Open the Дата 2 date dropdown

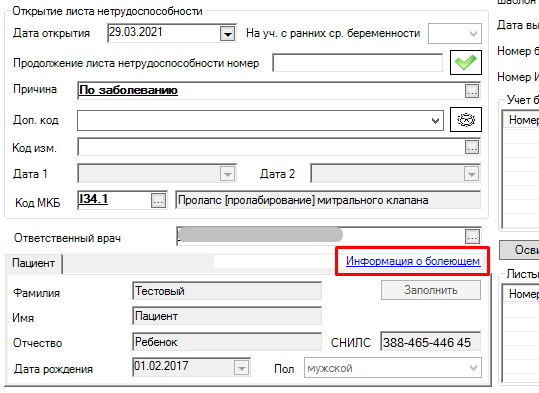tap(471, 174)
